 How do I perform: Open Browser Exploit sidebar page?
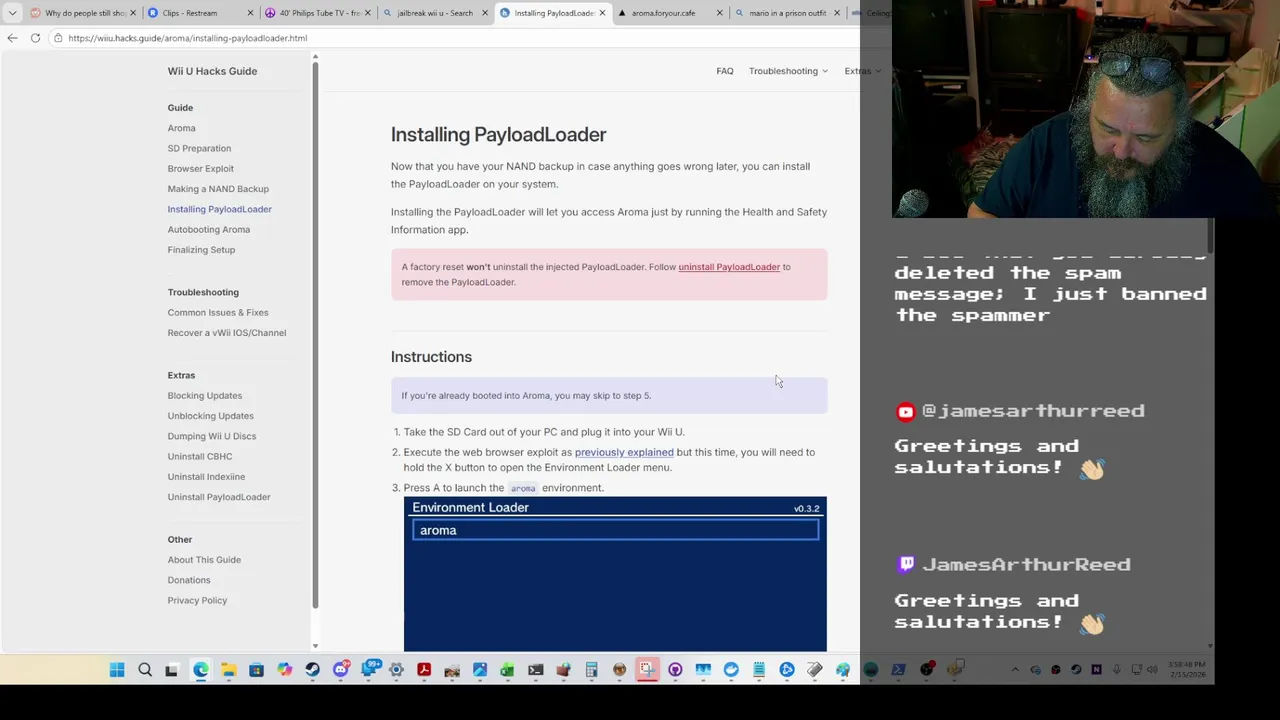coord(200,169)
